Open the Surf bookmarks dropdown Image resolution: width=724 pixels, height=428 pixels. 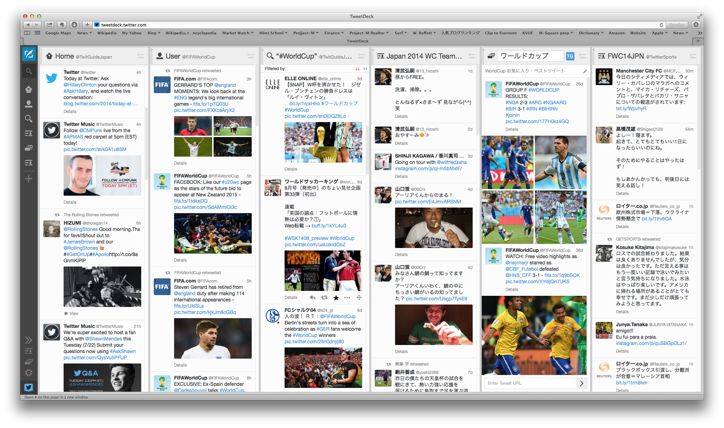click(400, 33)
